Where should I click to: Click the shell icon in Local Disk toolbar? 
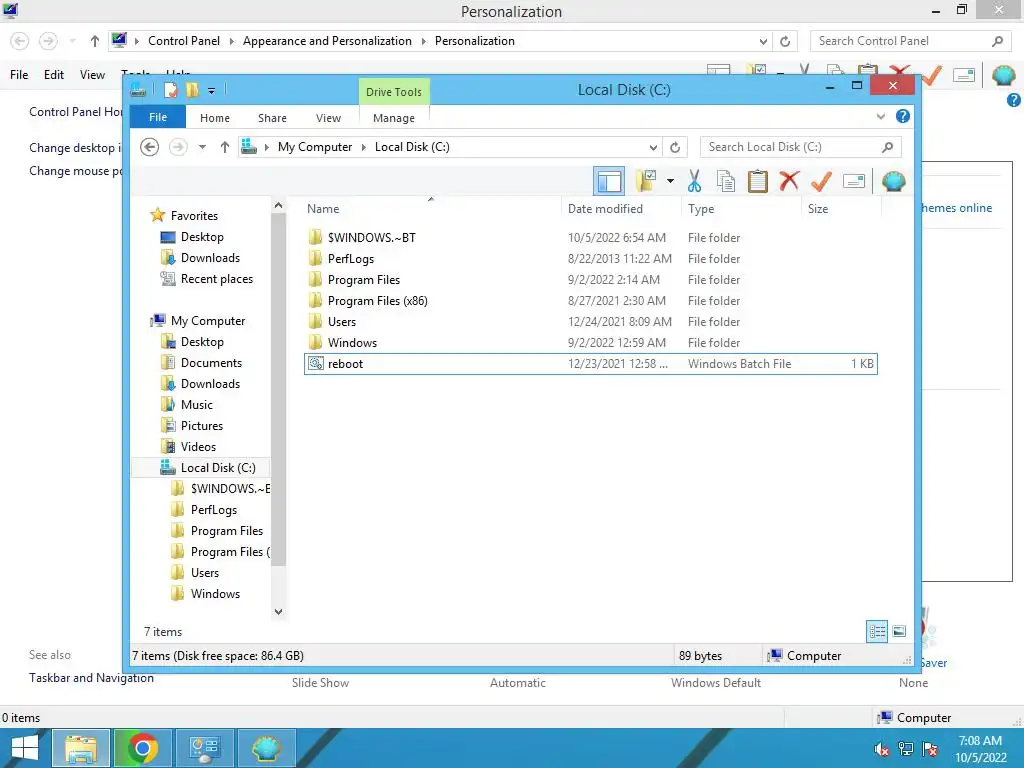[893, 181]
